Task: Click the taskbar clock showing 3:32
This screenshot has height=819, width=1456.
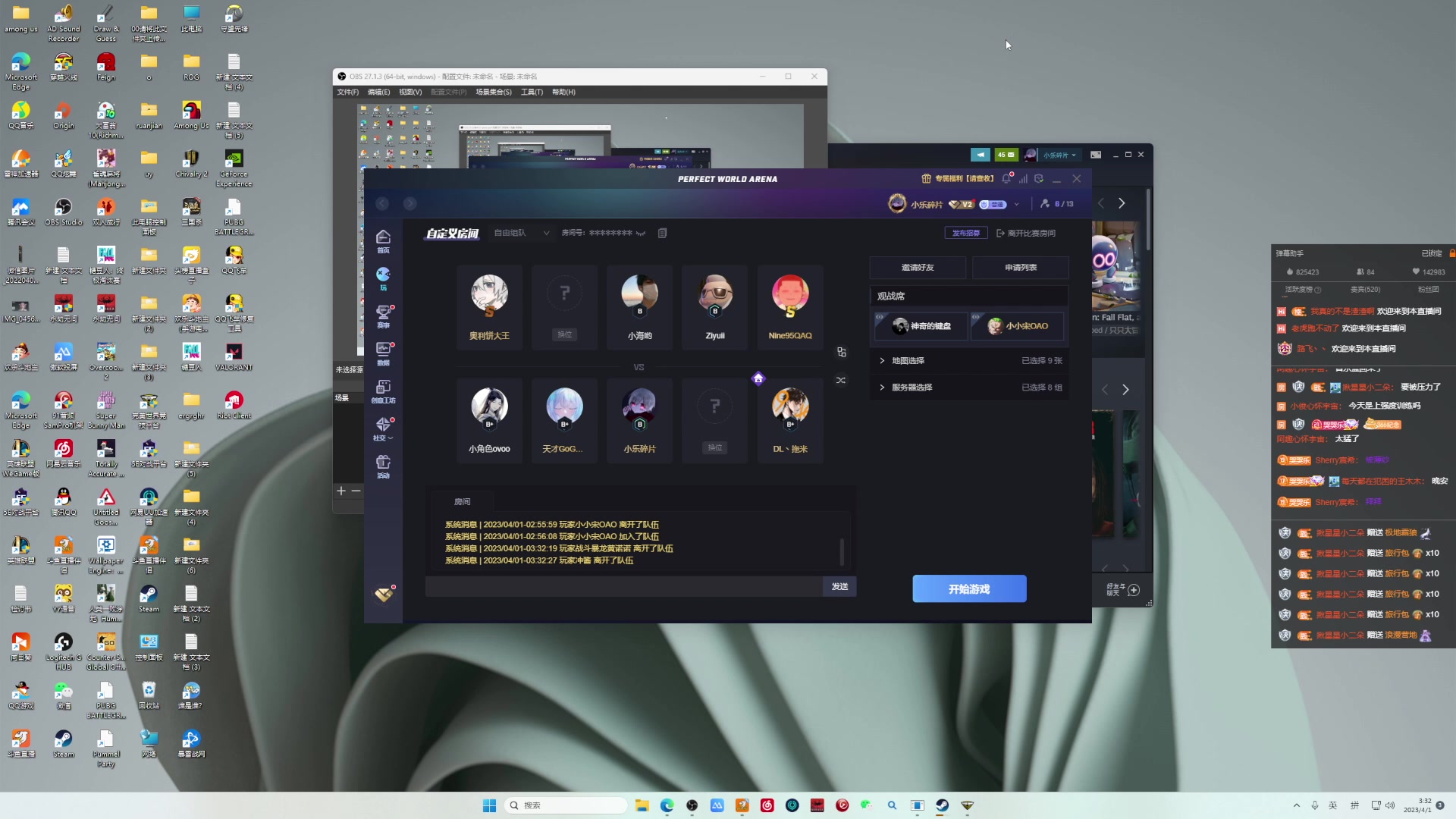Action: tap(1417, 805)
